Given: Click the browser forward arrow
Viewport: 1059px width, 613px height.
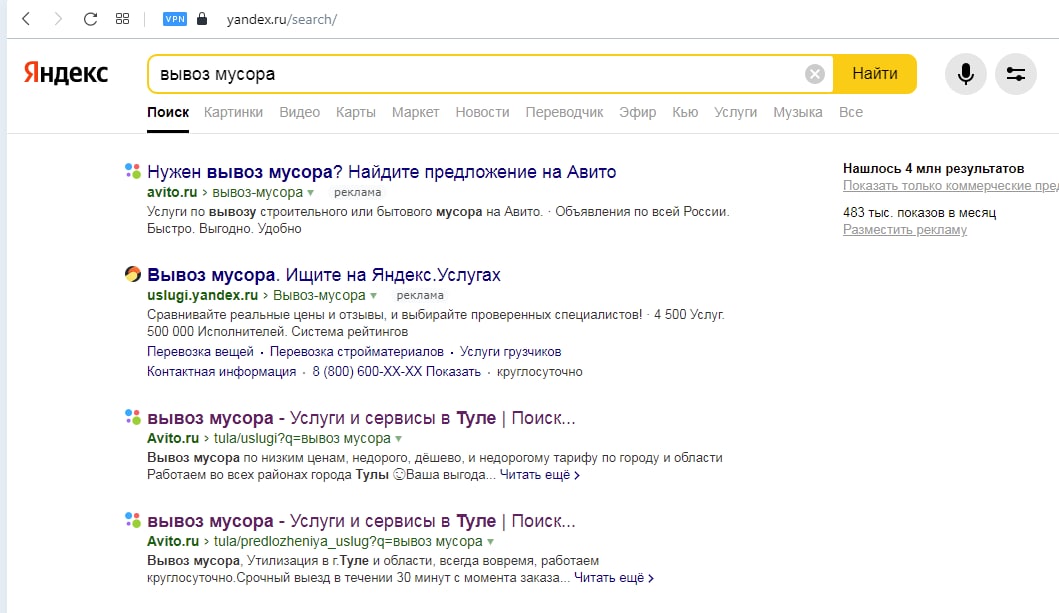Looking at the screenshot, I should pos(58,19).
